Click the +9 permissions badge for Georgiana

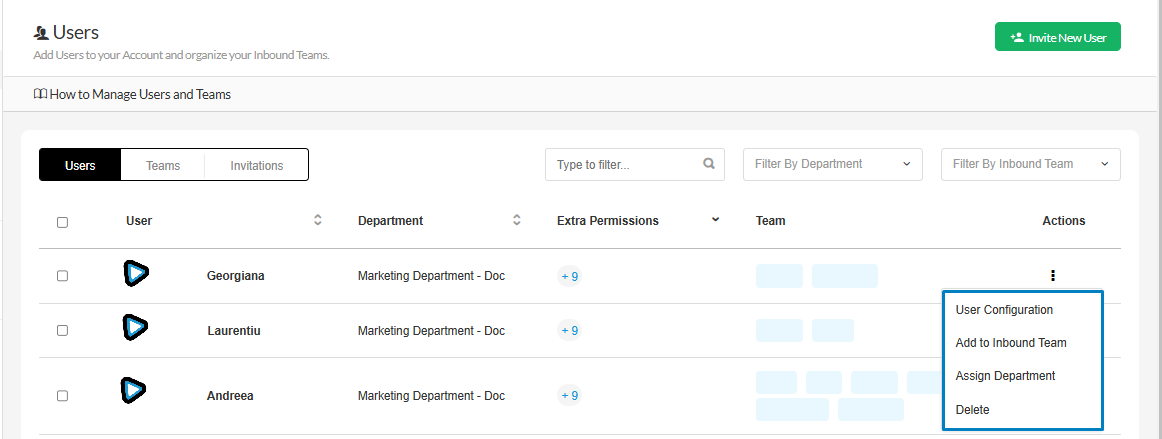click(569, 276)
